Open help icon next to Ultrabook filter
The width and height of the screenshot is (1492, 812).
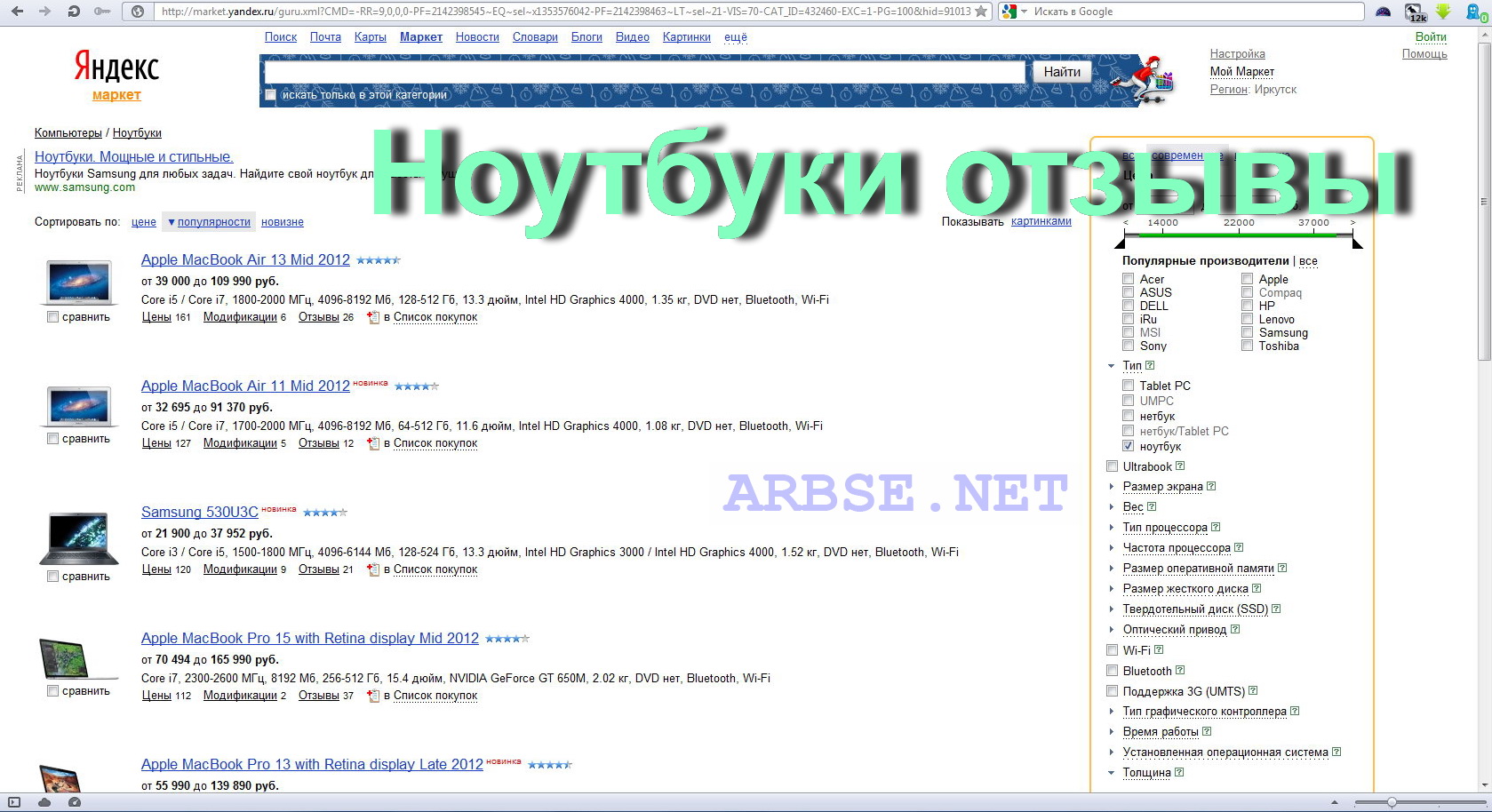[1180, 466]
